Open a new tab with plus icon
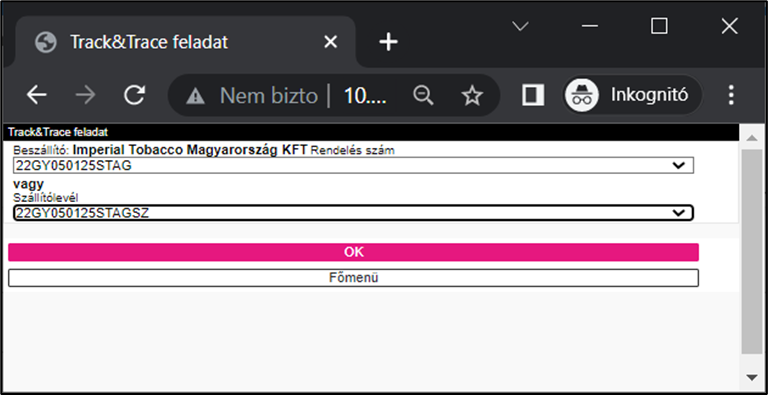The height and width of the screenshot is (395, 768). [388, 42]
